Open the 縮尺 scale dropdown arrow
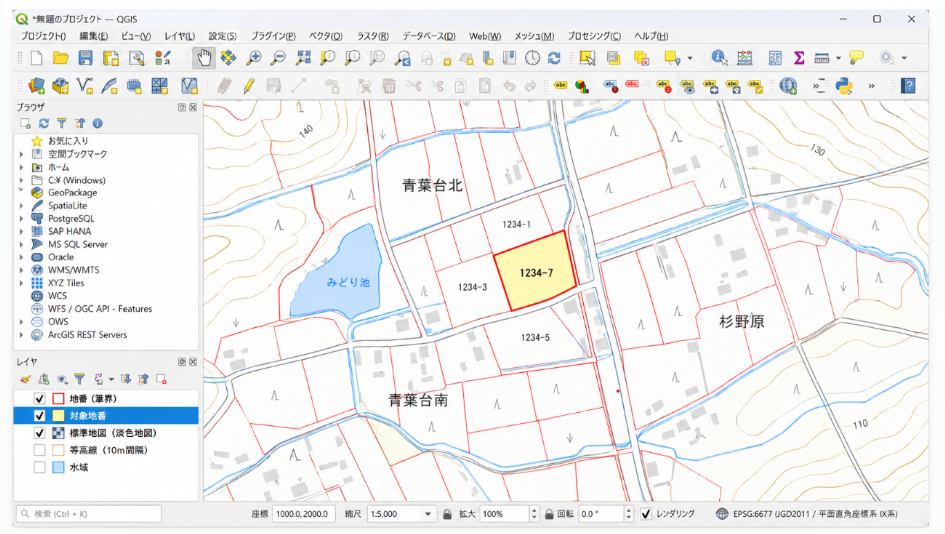945x534 pixels. [x=428, y=514]
